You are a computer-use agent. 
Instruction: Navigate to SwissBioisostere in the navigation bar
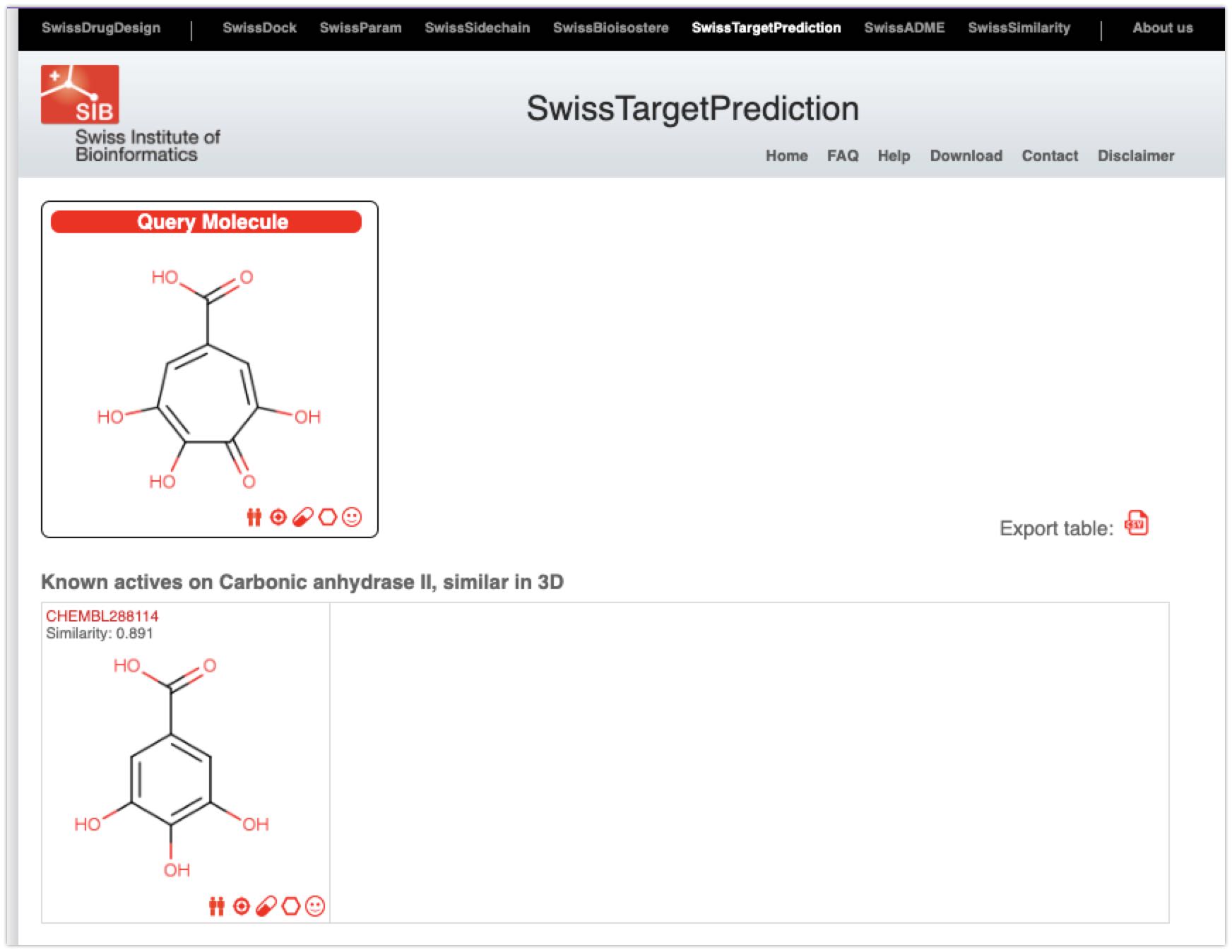612,28
